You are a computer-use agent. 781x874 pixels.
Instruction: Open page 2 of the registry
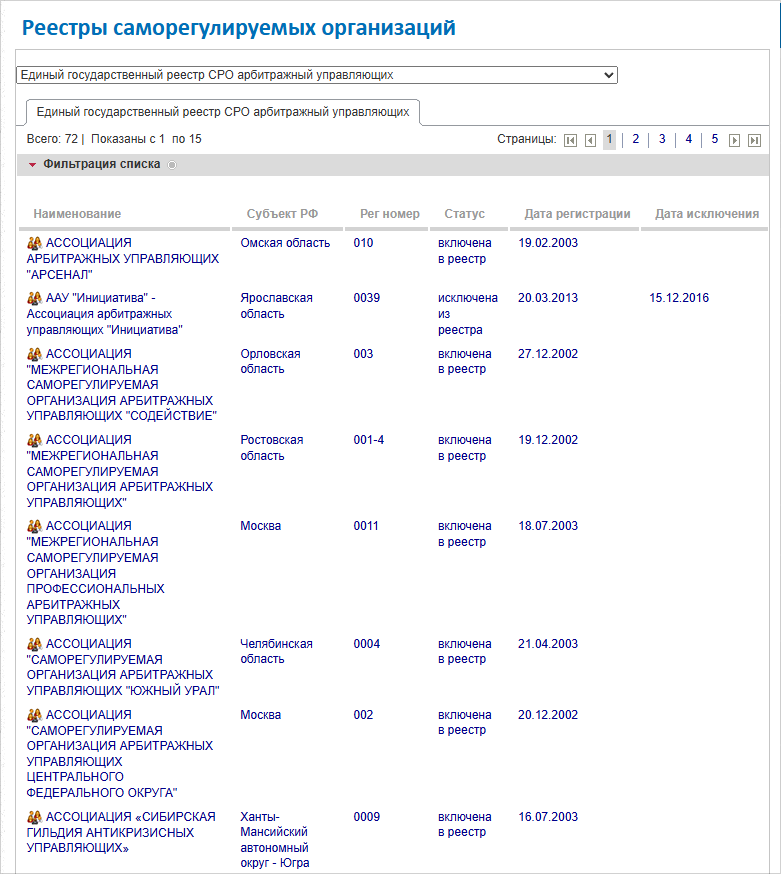635,139
